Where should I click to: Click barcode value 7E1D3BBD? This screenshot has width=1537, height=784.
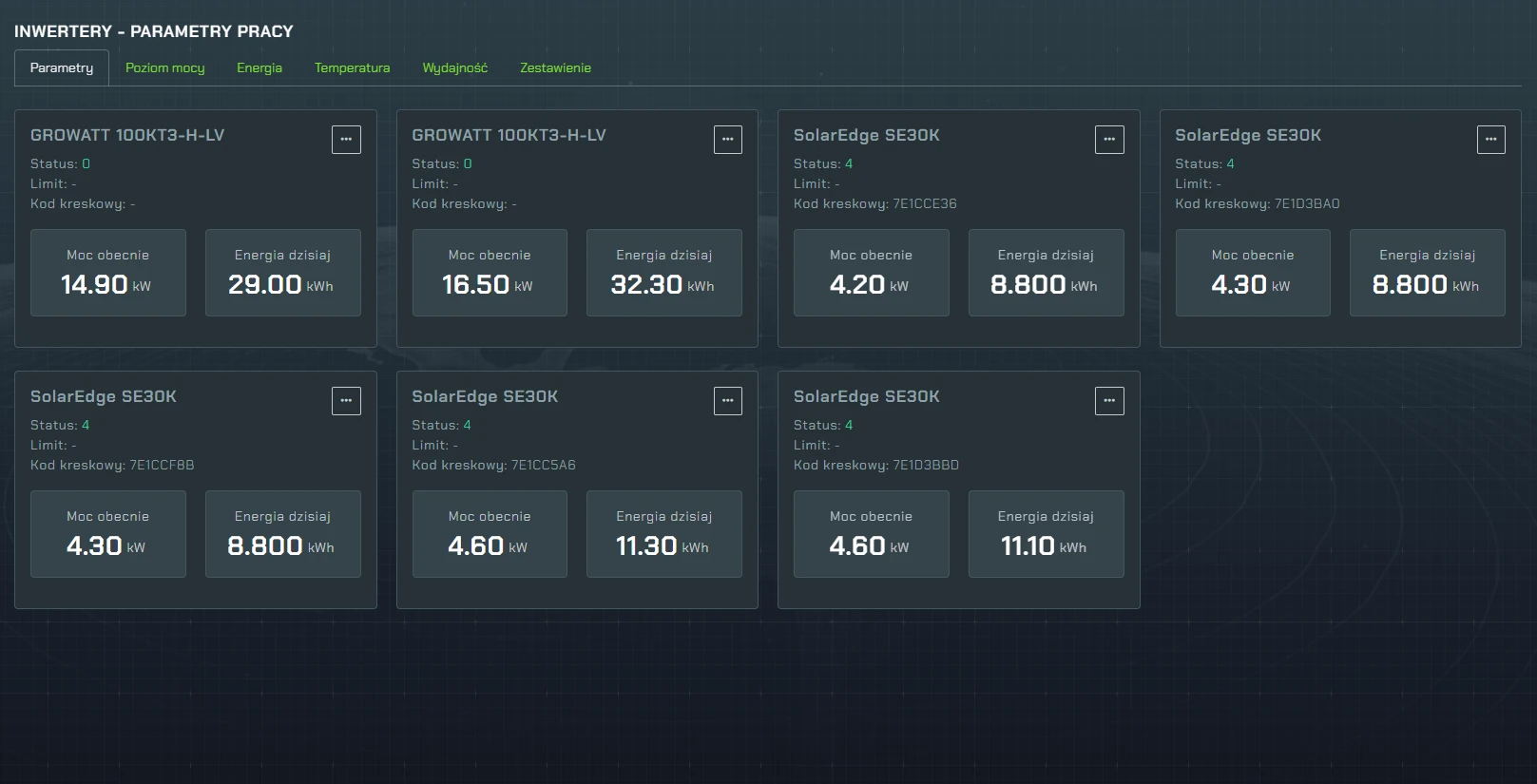pyautogui.click(x=926, y=465)
